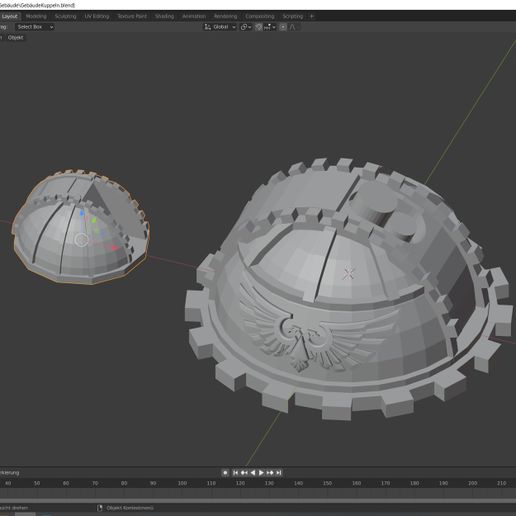
Task: Click the blue Z-axis gizmo handle
Action: point(82,212)
